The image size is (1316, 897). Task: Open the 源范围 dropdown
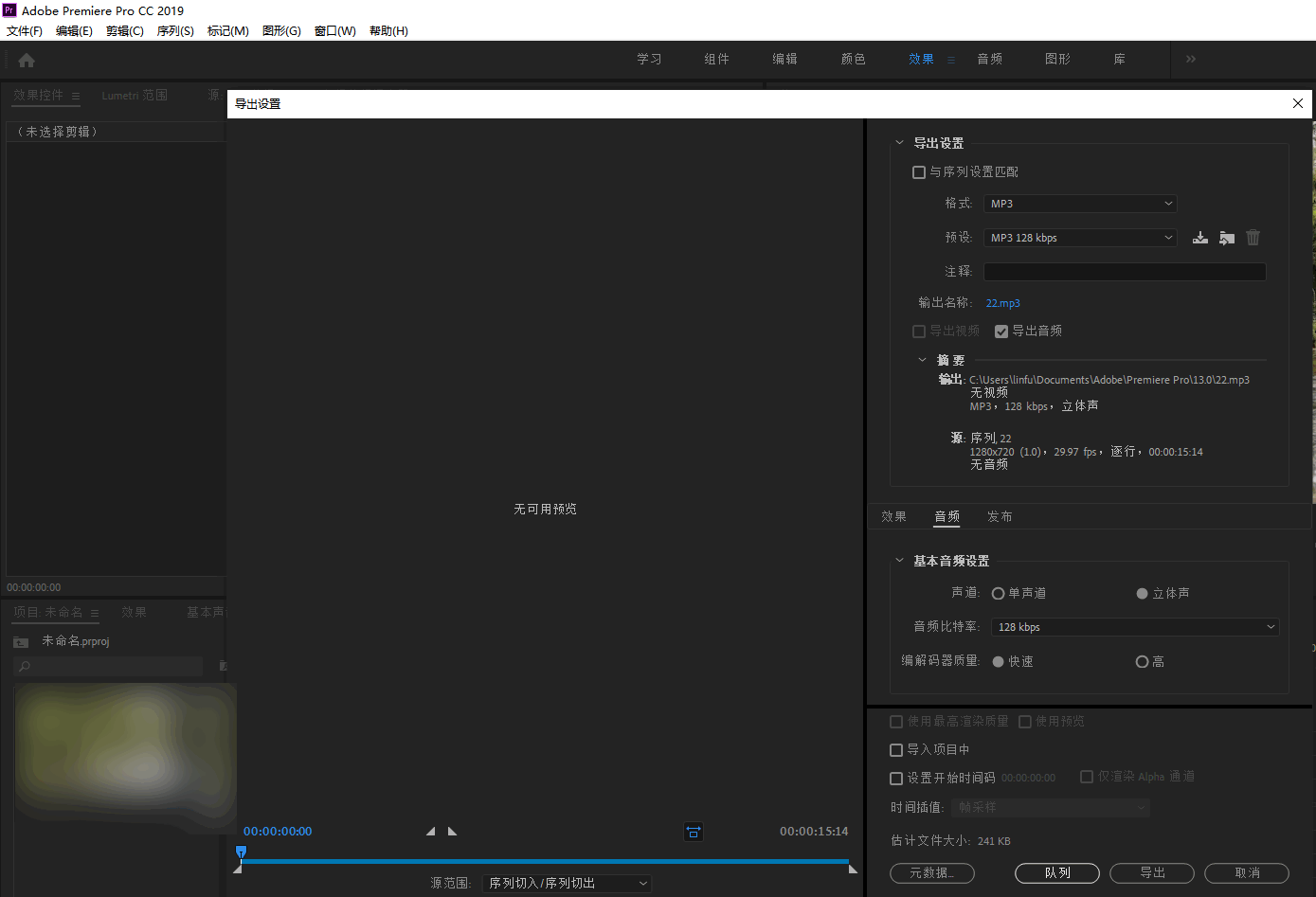pyautogui.click(x=567, y=884)
